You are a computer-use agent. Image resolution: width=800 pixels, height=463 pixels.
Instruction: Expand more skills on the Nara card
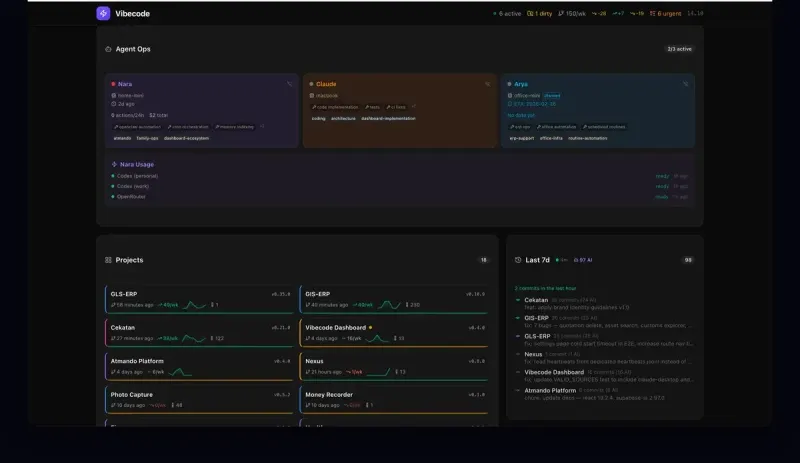point(262,127)
